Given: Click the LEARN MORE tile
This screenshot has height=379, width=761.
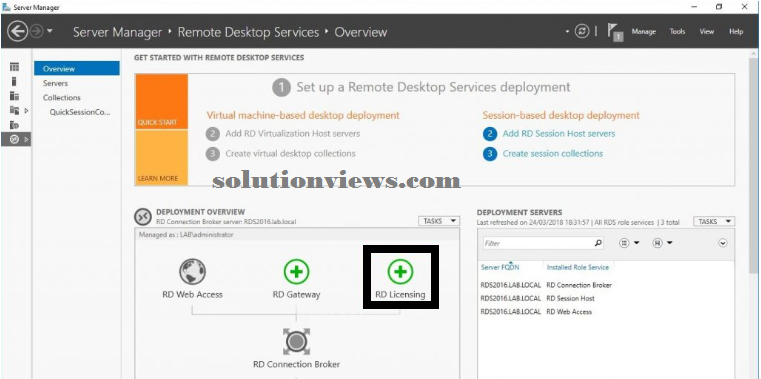Looking at the screenshot, I should [162, 158].
